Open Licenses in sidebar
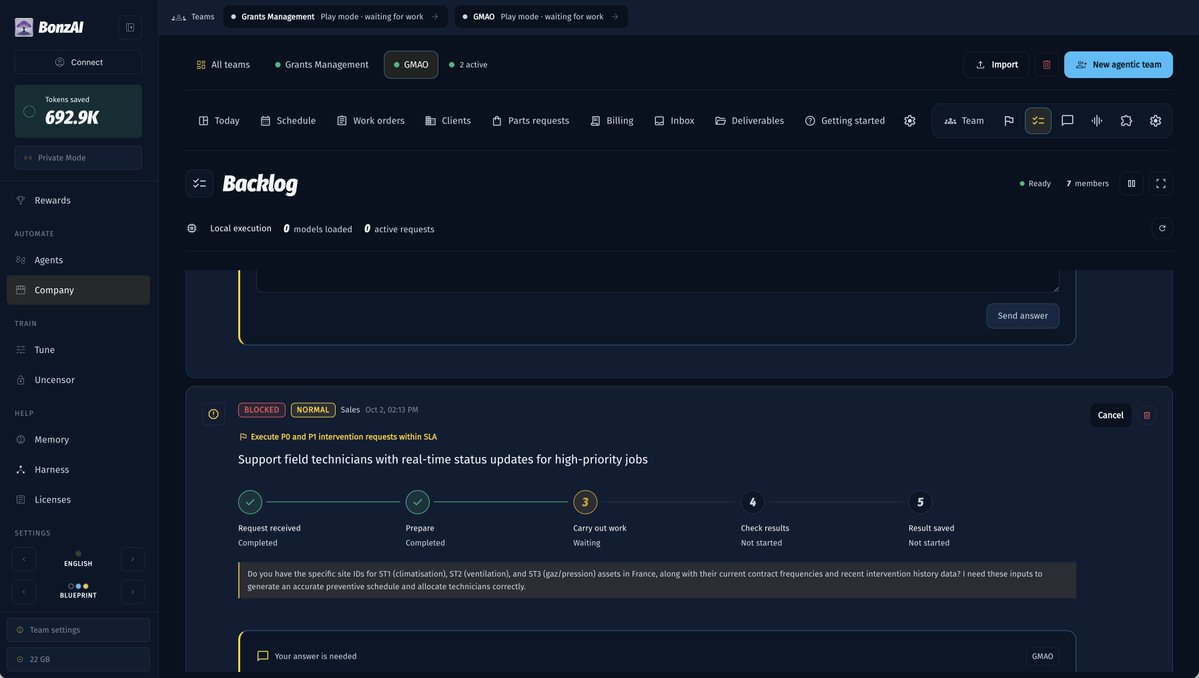 click(78, 499)
